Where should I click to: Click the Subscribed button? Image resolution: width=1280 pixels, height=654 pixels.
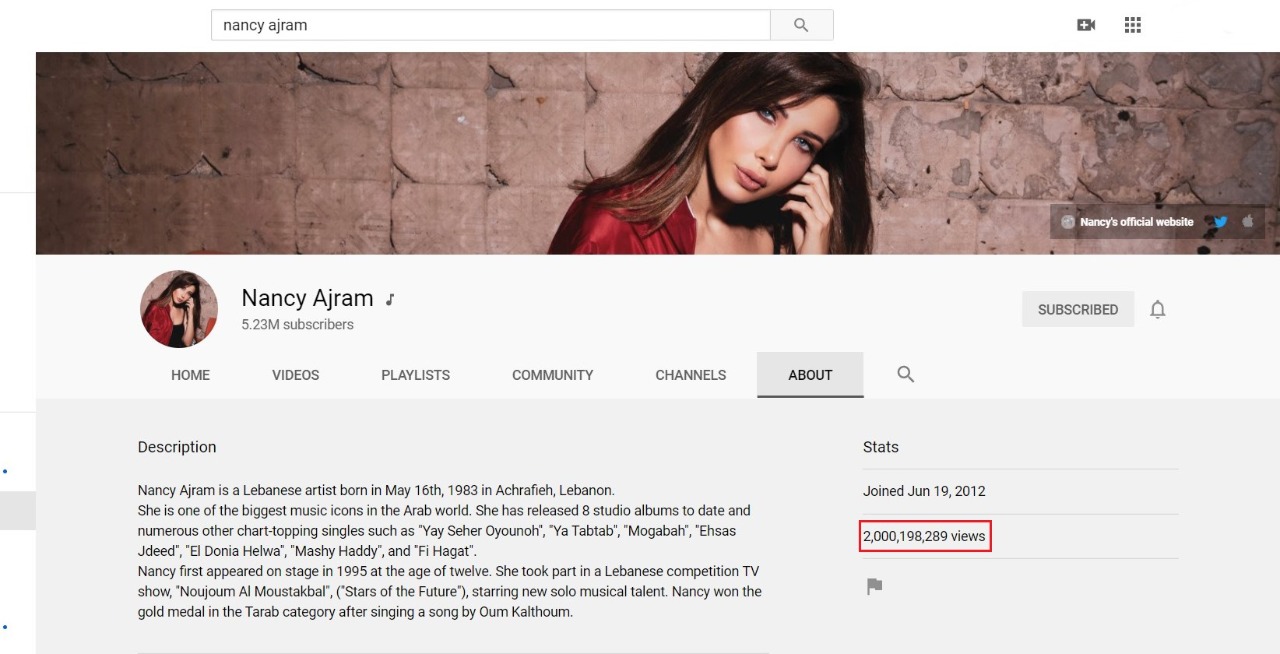(x=1077, y=310)
